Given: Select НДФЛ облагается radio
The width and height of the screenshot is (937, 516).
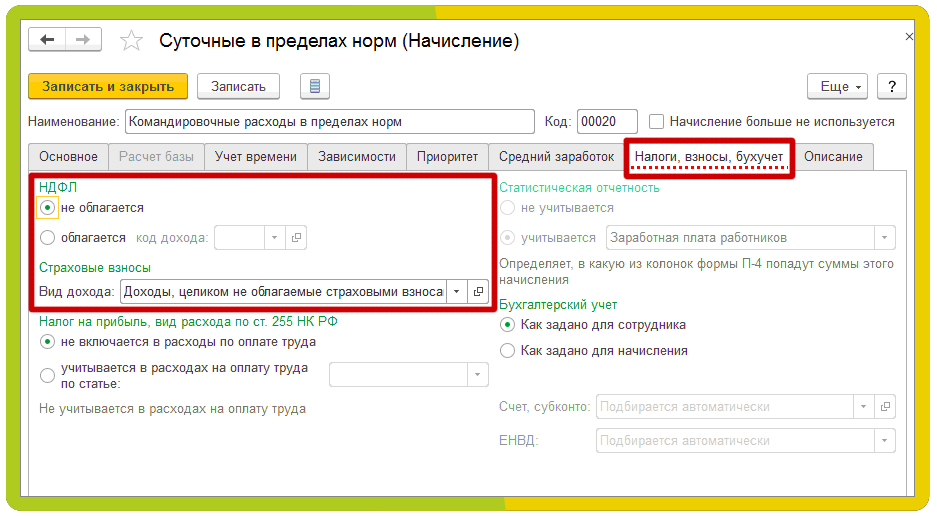Looking at the screenshot, I should tap(47, 238).
